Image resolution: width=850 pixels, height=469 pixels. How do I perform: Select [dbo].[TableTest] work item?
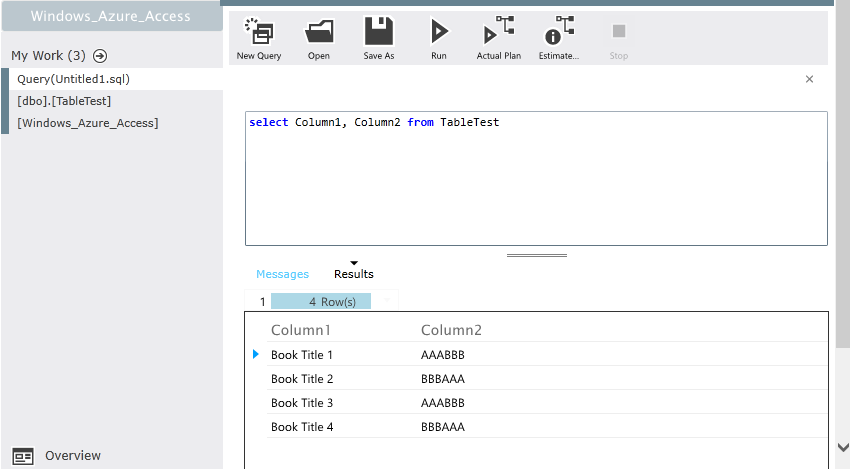coord(64,101)
